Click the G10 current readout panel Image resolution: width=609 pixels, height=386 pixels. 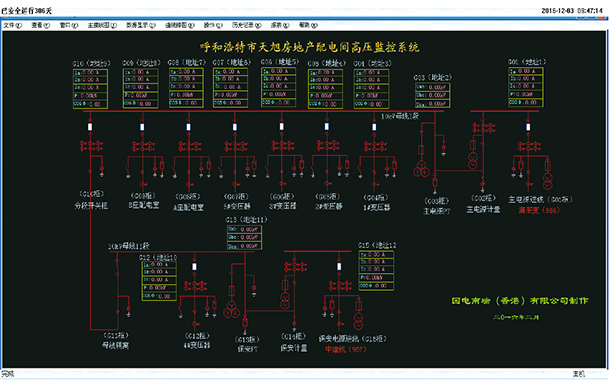[x=90, y=89]
